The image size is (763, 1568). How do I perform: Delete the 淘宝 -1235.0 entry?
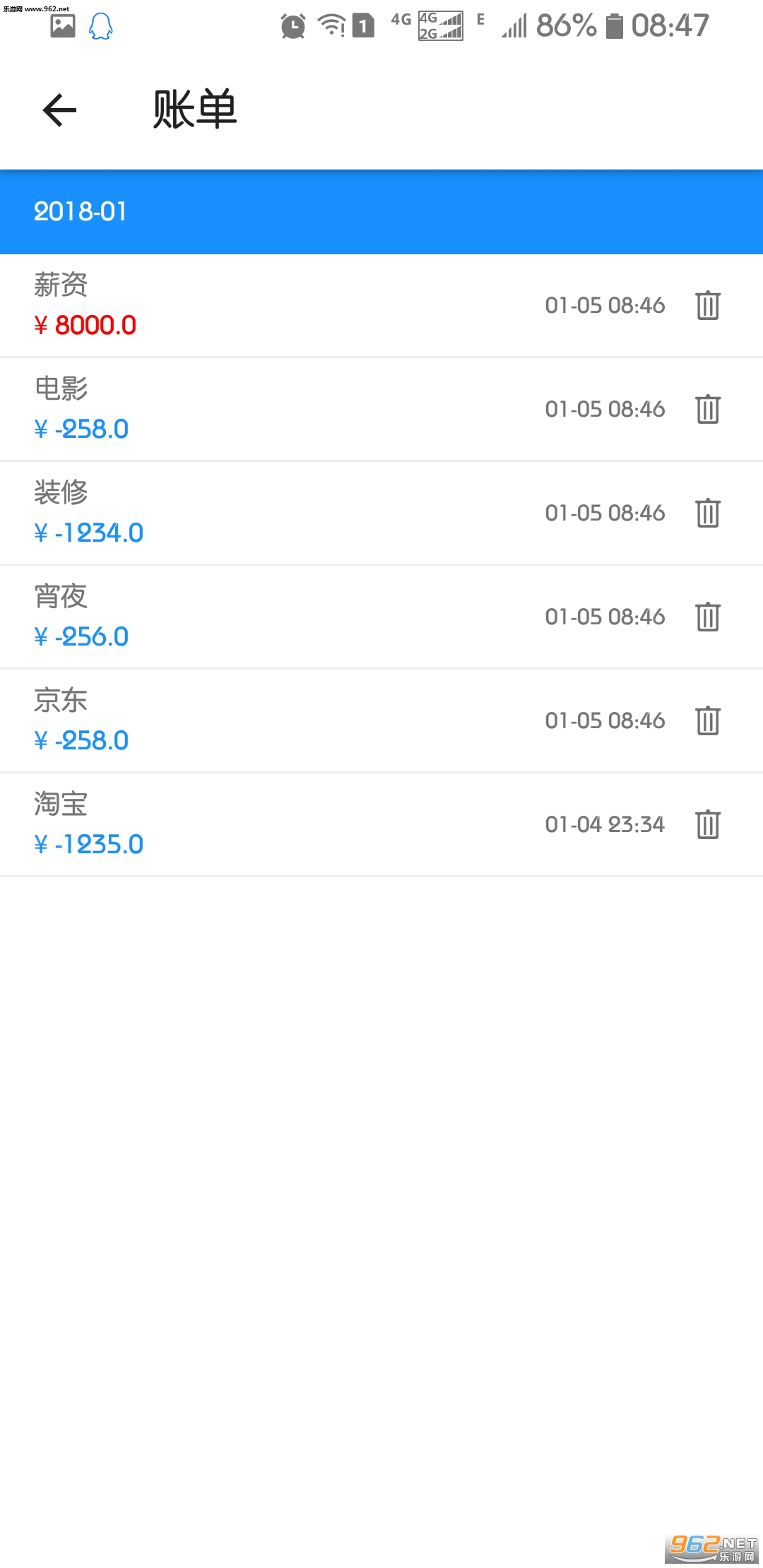(707, 824)
